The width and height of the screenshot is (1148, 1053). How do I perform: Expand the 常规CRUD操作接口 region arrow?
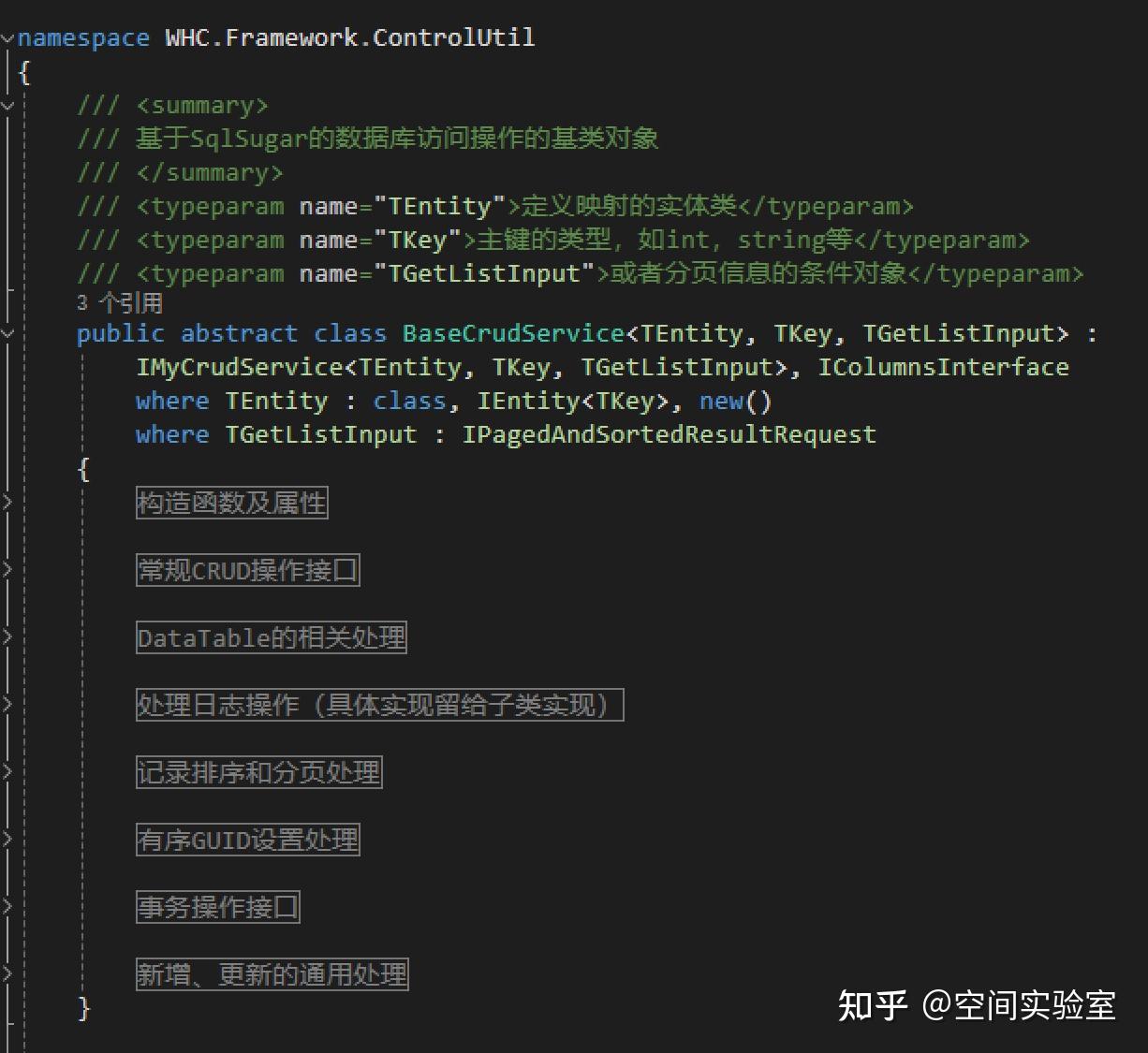[x=7, y=570]
